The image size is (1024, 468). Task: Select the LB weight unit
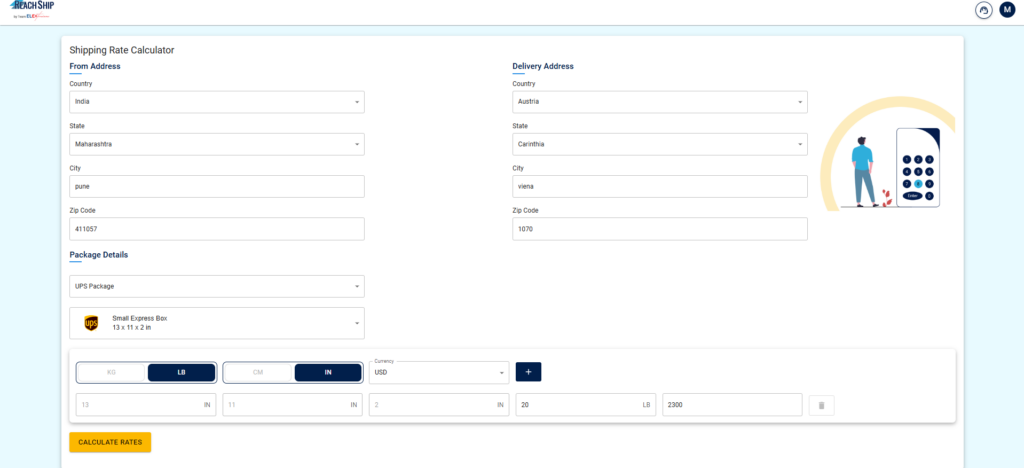[182, 372]
